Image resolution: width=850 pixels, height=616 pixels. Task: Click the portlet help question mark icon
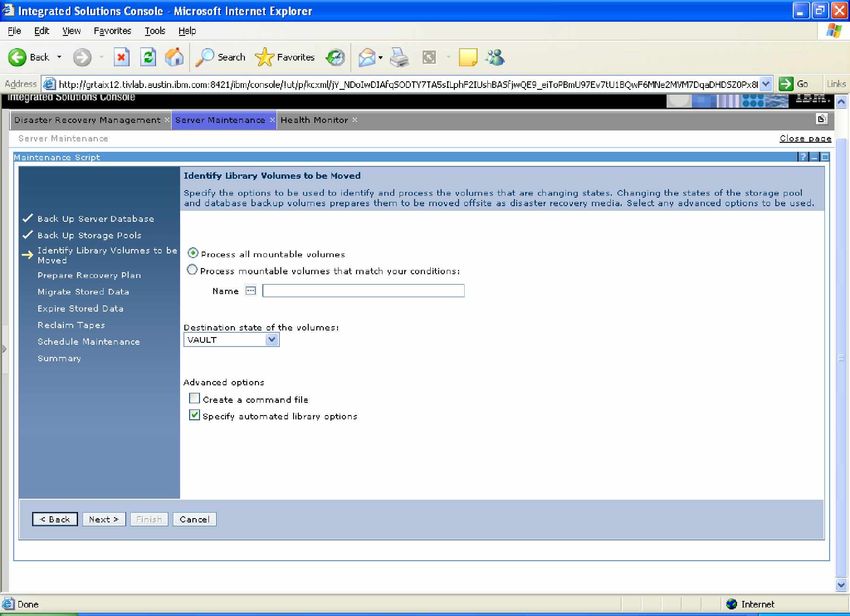click(803, 157)
